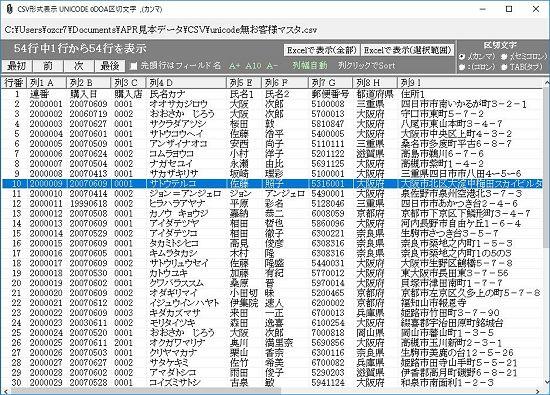
Task: Click Excelで表示(全部) button
Action: point(322,50)
